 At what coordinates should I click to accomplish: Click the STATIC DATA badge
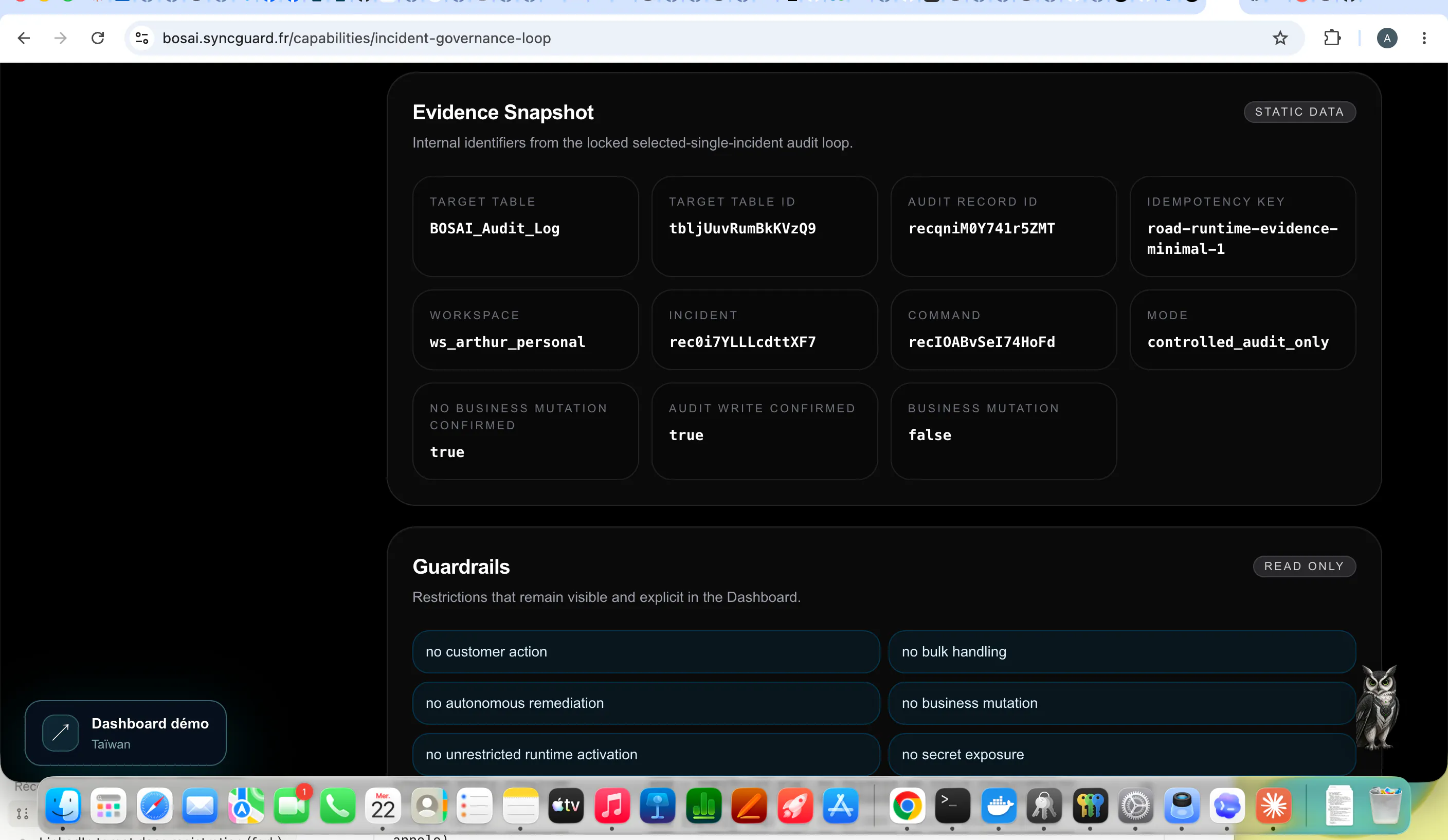point(1299,112)
